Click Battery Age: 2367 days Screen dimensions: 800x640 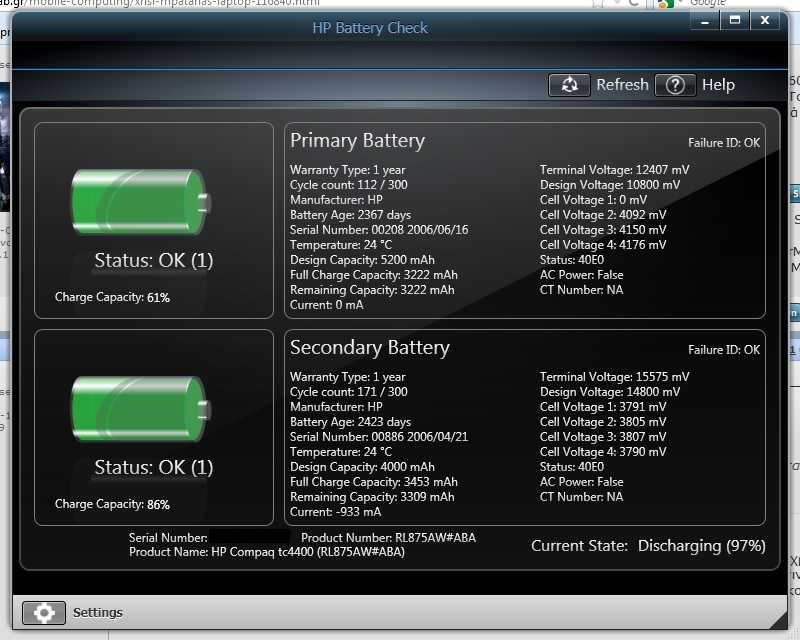351,215
